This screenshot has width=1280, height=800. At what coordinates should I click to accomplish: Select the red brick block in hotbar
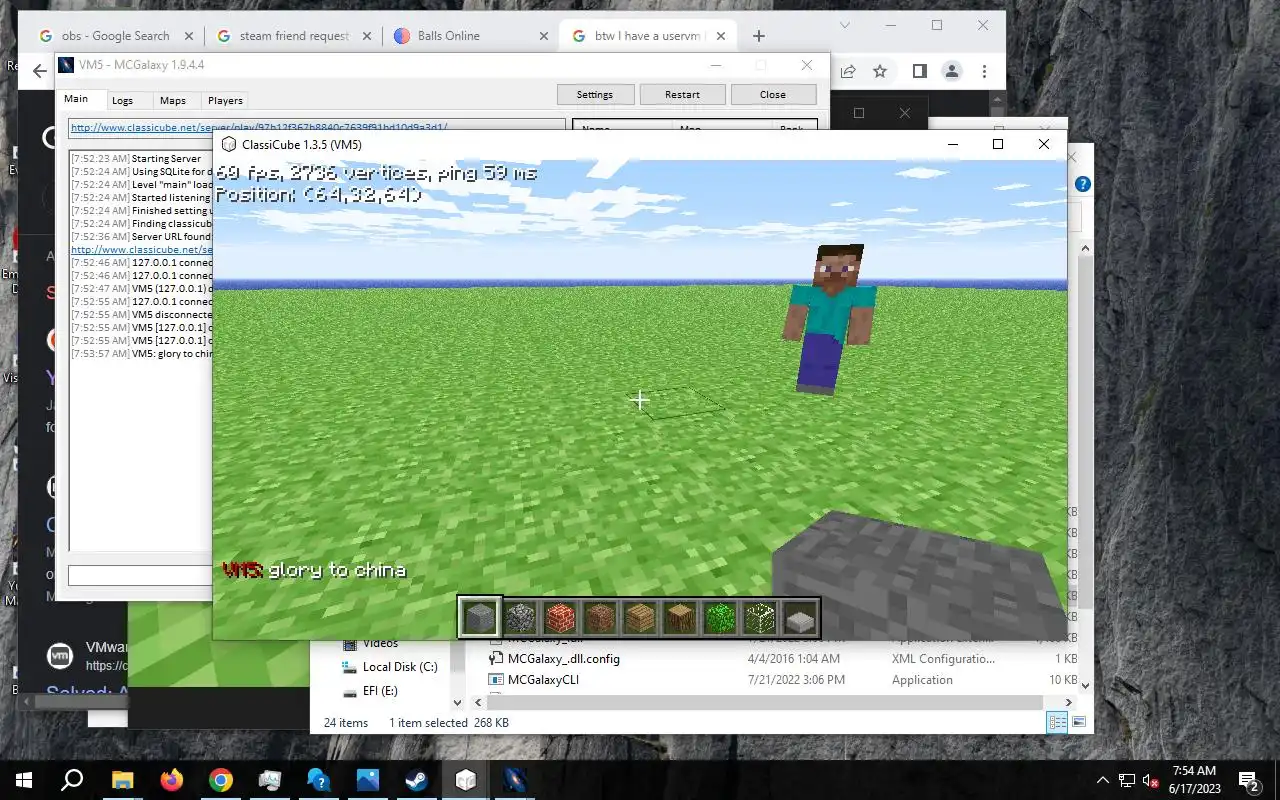pos(560,617)
